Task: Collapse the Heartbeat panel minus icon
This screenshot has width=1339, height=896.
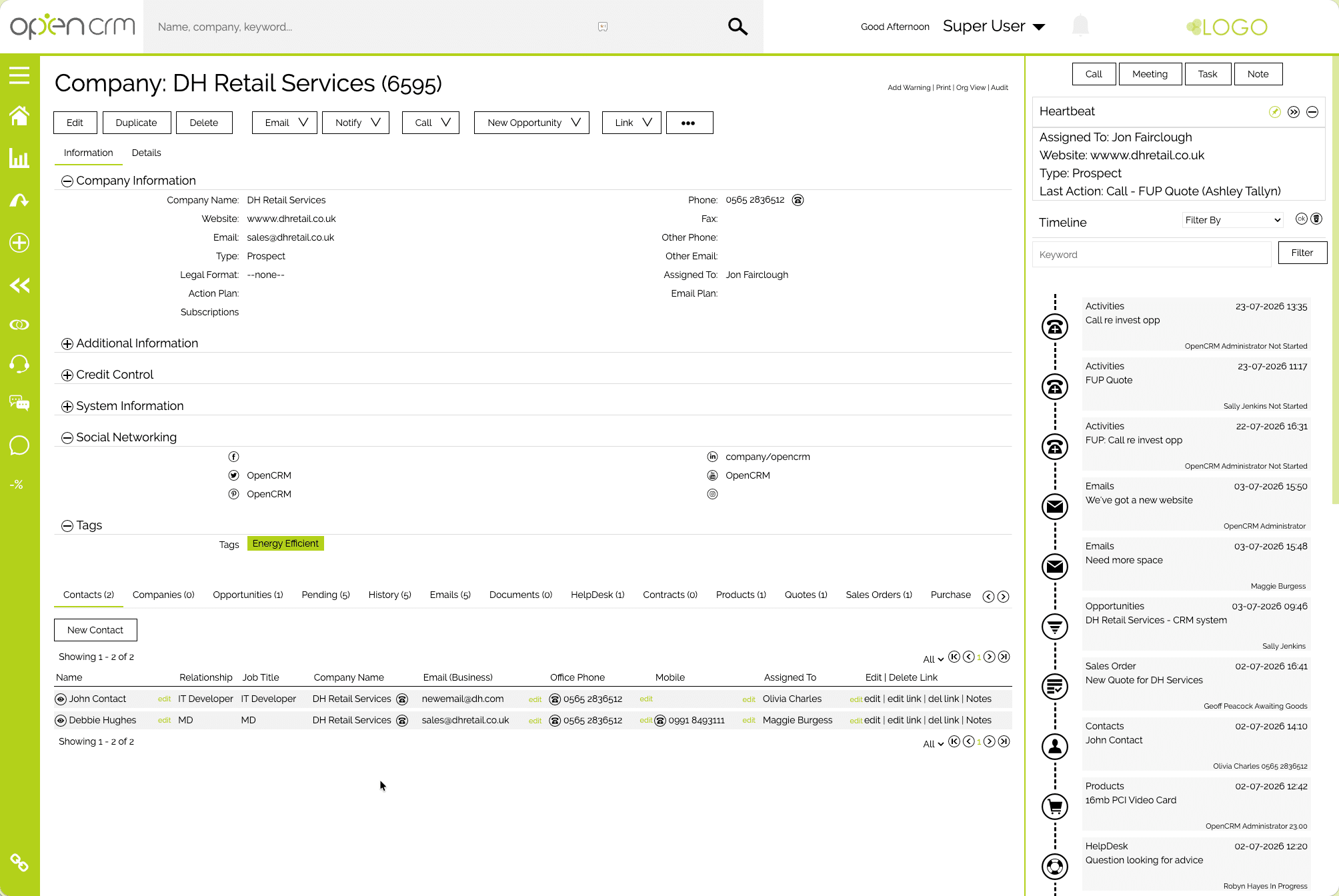Action: point(1312,112)
